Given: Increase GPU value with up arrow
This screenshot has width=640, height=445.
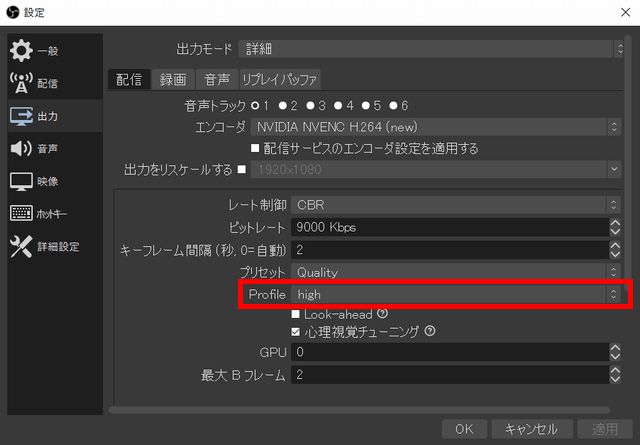Looking at the screenshot, I should pos(615,347).
